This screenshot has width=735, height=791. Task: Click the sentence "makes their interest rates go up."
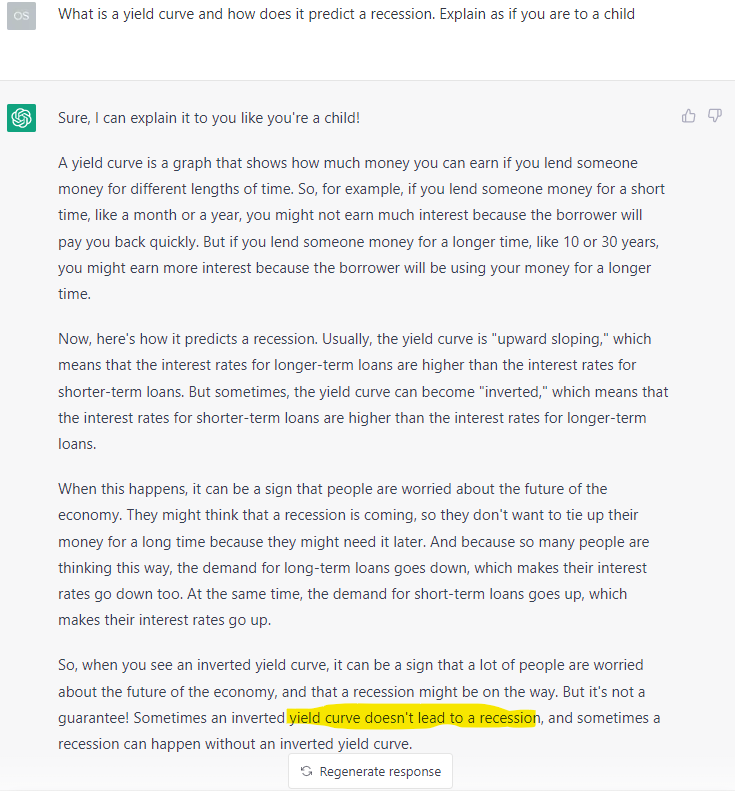point(165,620)
